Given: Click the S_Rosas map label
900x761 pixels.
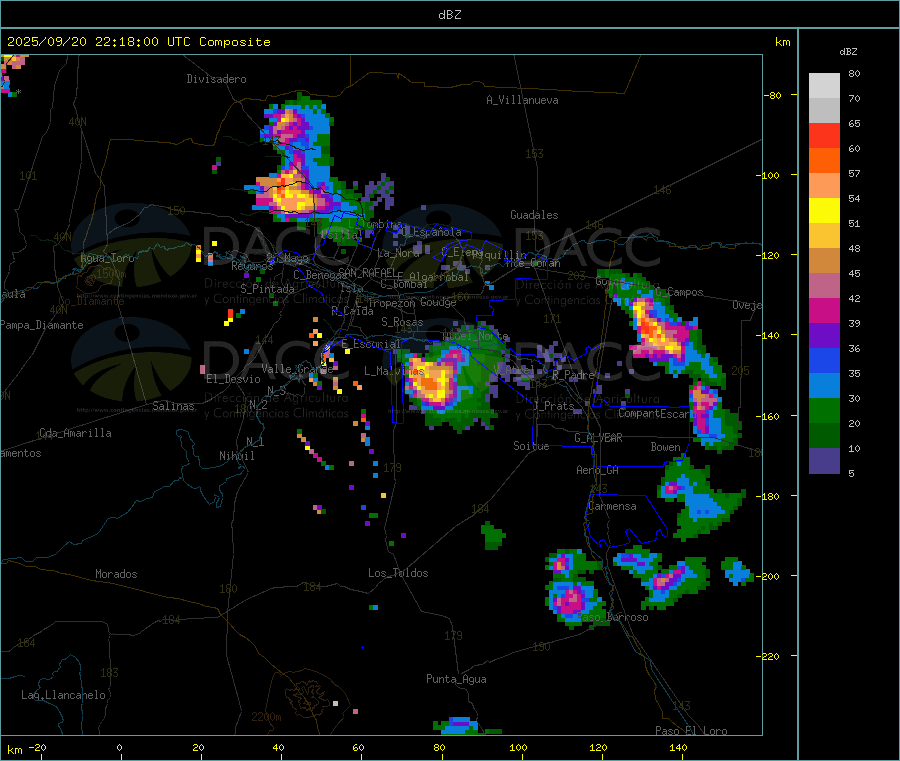Looking at the screenshot, I should (x=402, y=322).
